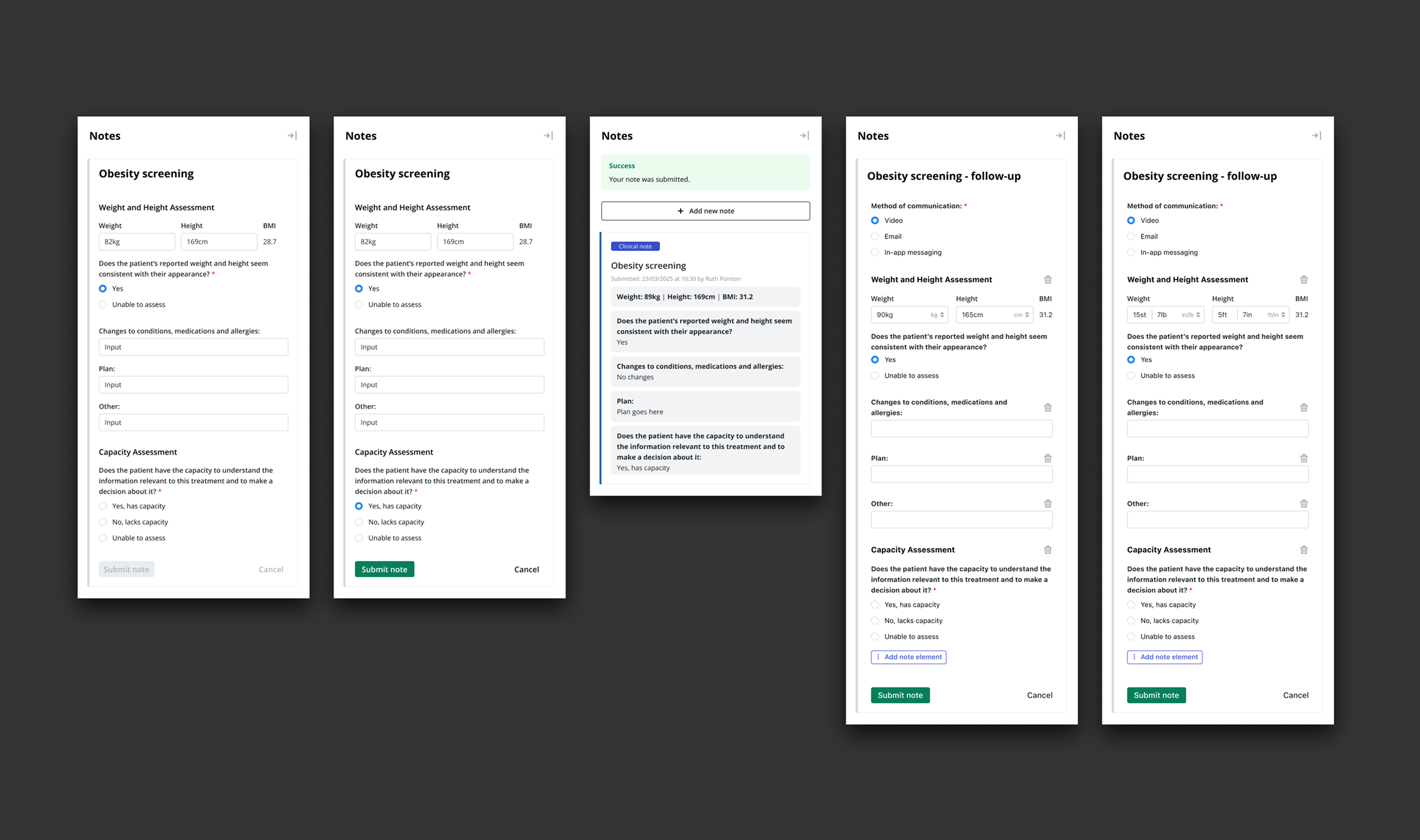
Task: Select 'No, lacks capacity' in leftmost panel
Action: click(x=103, y=522)
